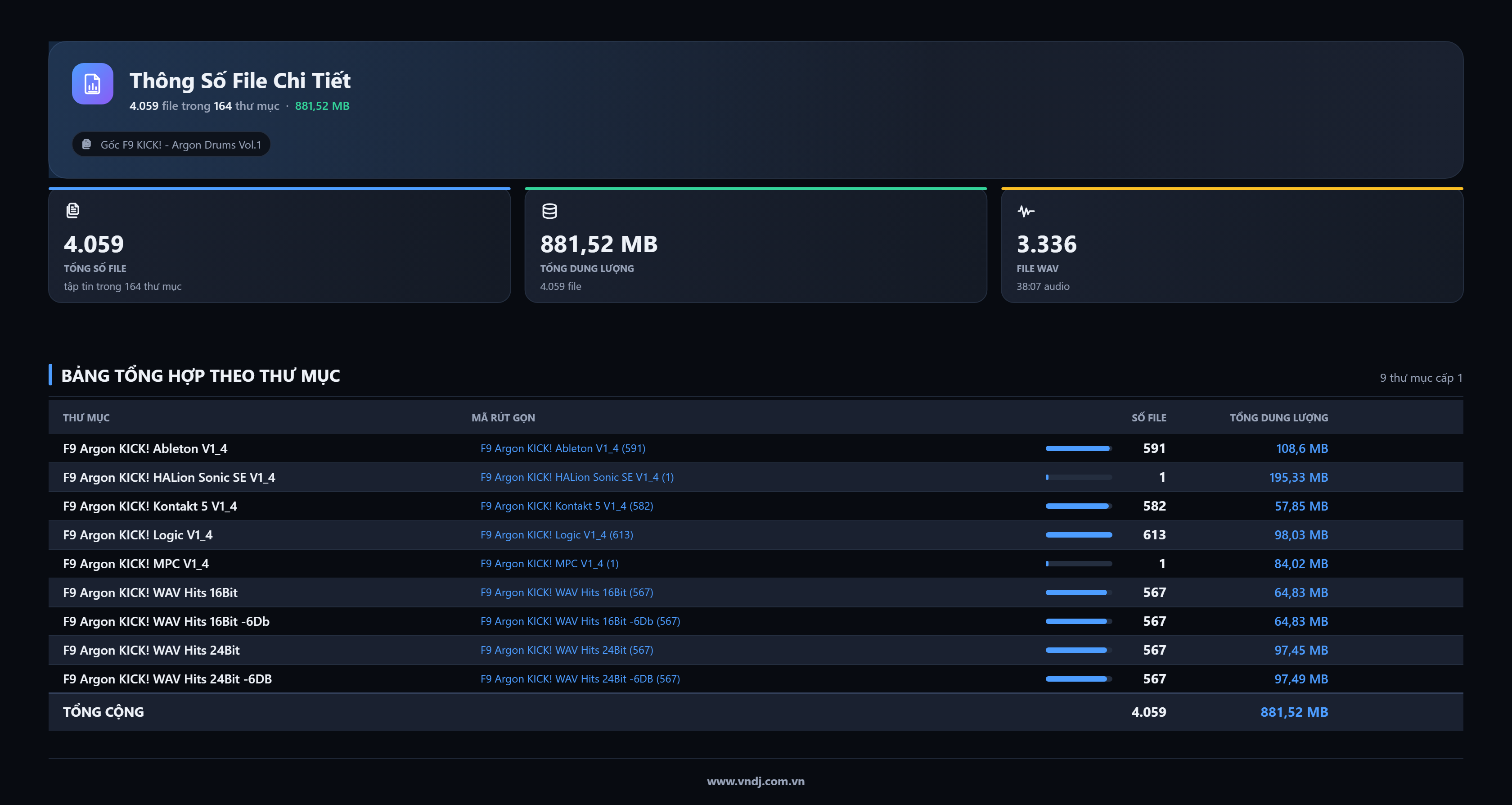Open the F9 Argon KICK! HALion Sonic SE V1_4 (1) link

click(576, 477)
